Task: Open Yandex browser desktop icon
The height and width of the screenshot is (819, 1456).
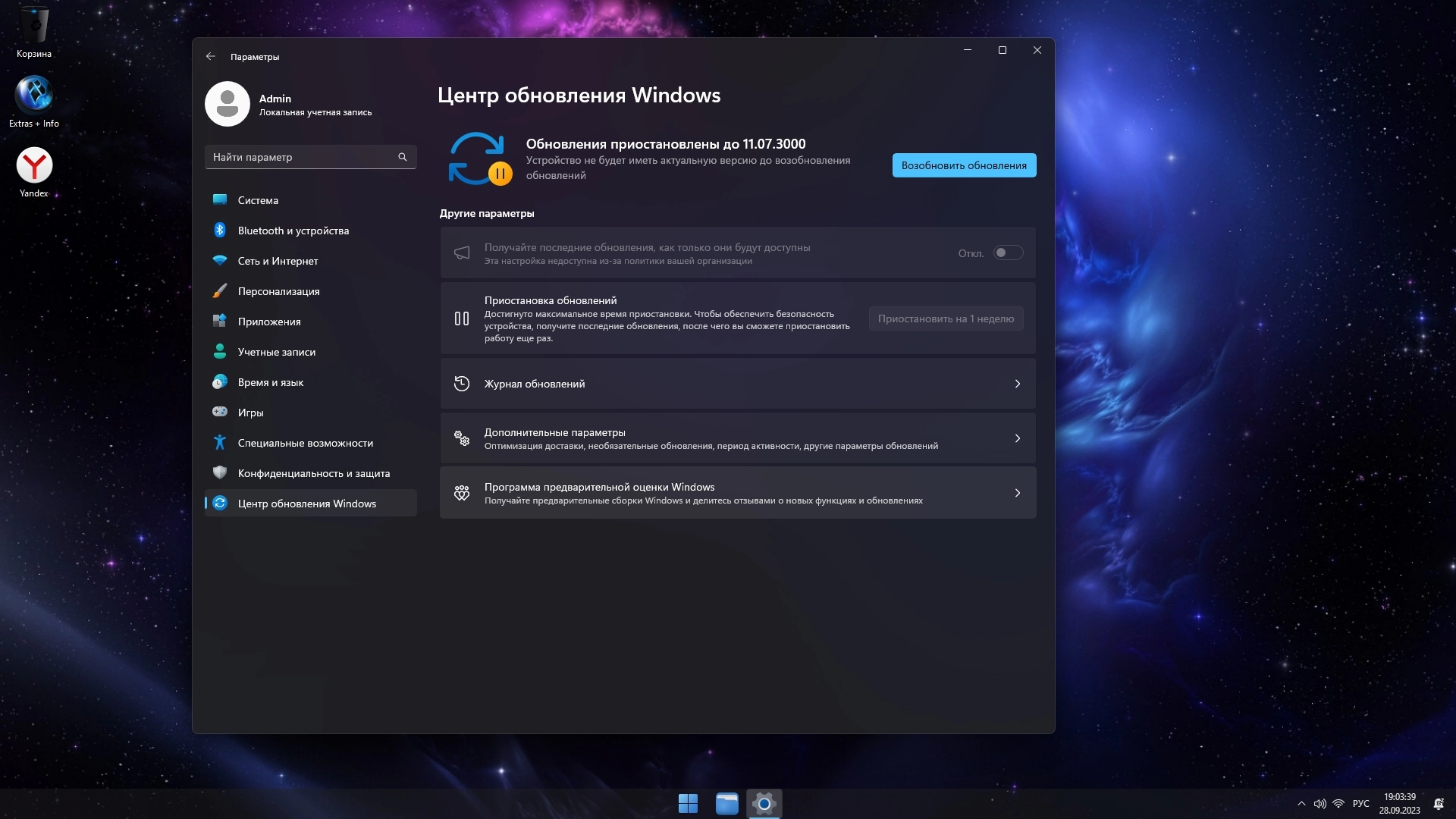Action: click(x=34, y=166)
